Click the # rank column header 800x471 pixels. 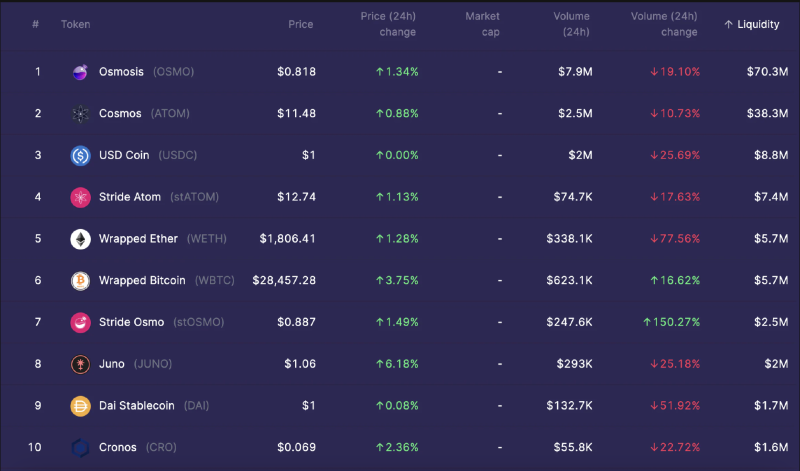click(36, 25)
